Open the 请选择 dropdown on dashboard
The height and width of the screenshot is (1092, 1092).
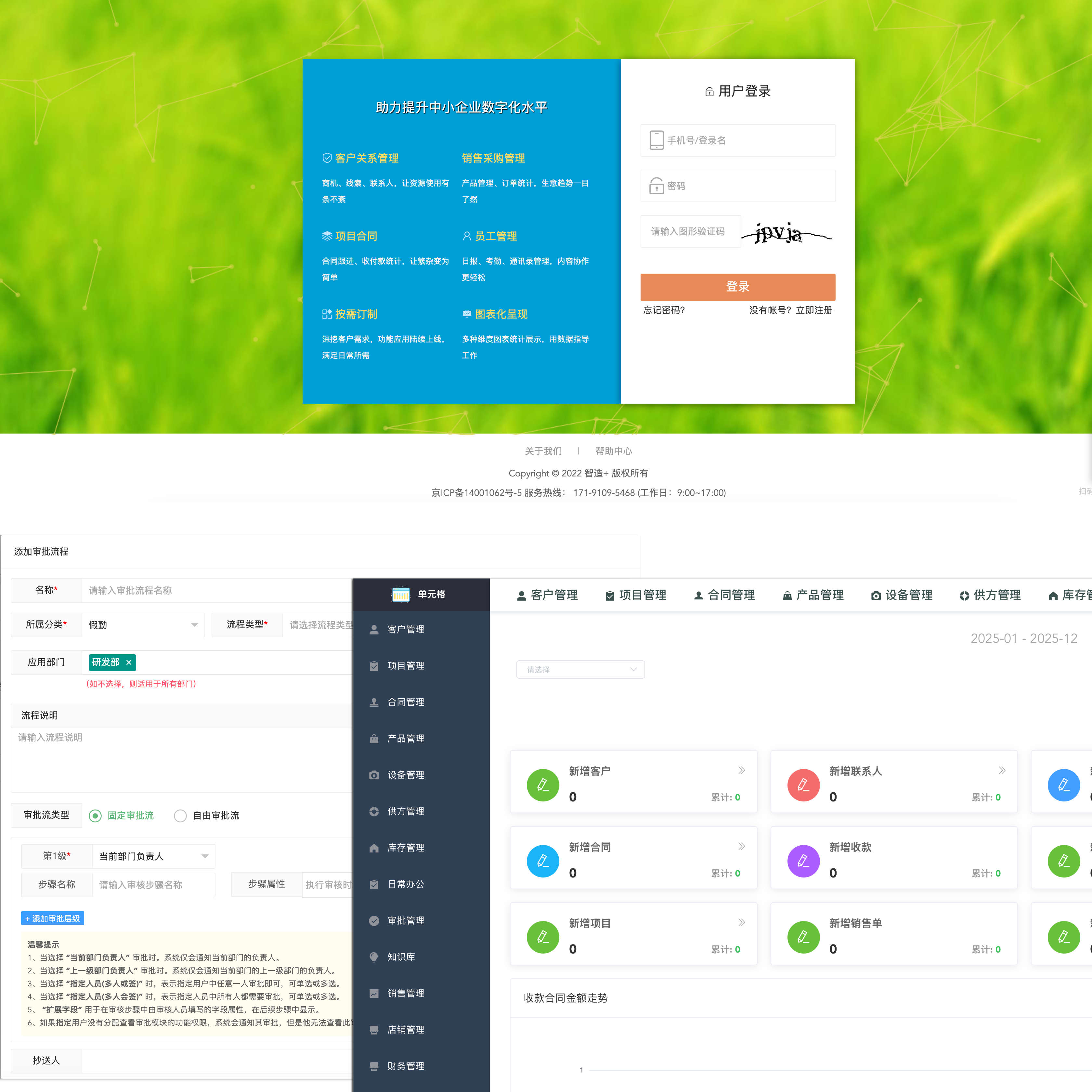click(580, 669)
